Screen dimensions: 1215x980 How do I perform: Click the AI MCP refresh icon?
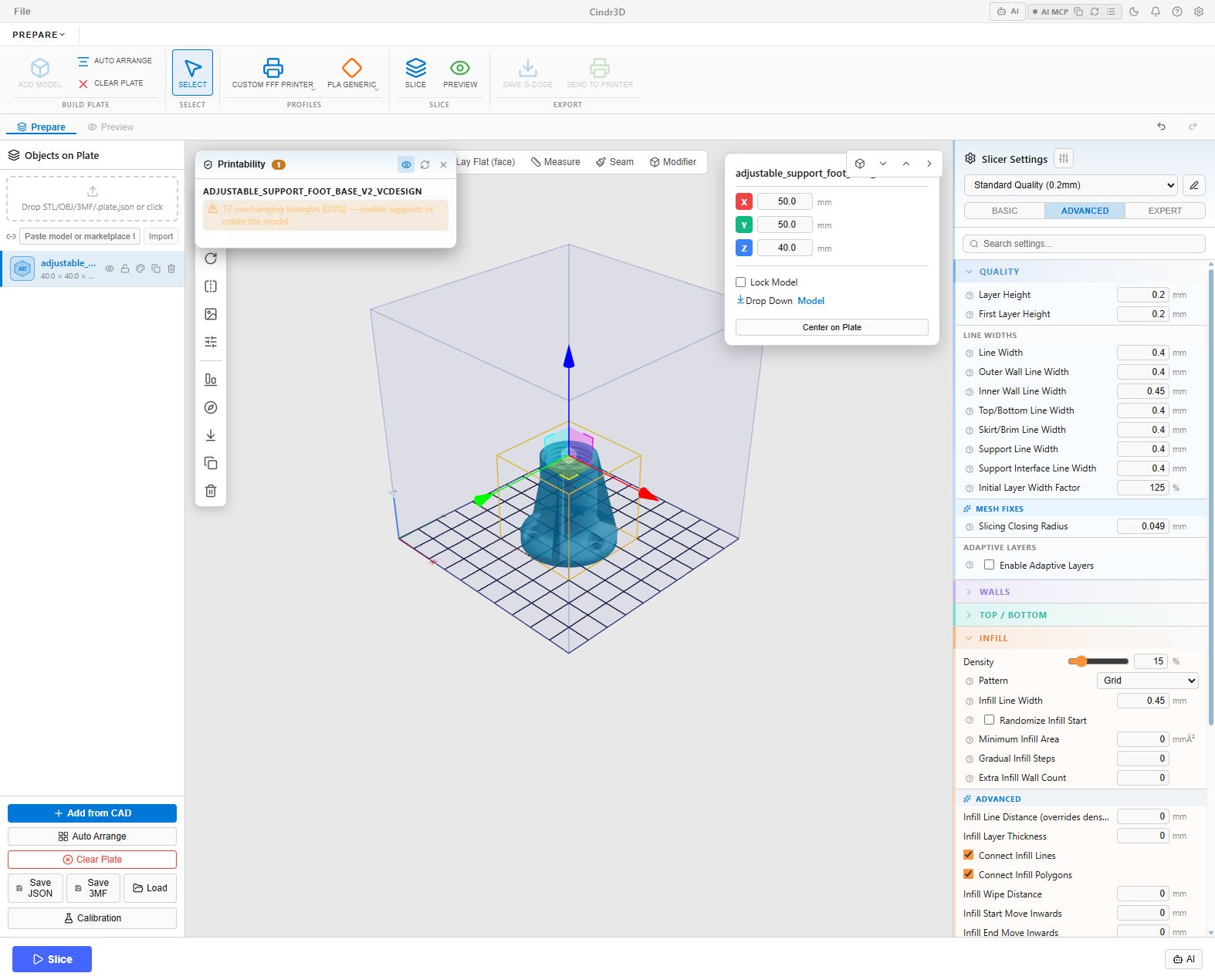click(x=1095, y=12)
